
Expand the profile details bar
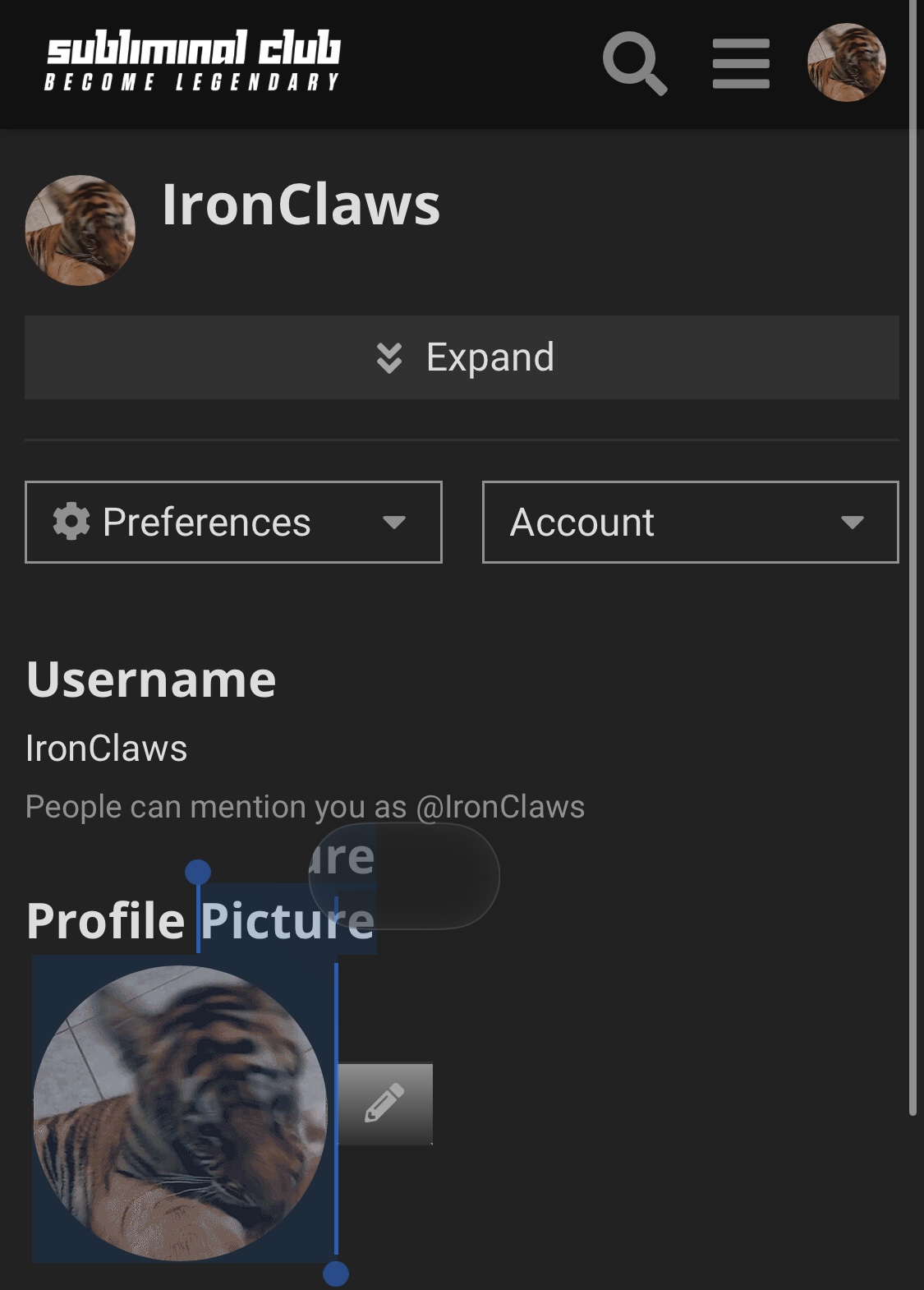coord(462,357)
